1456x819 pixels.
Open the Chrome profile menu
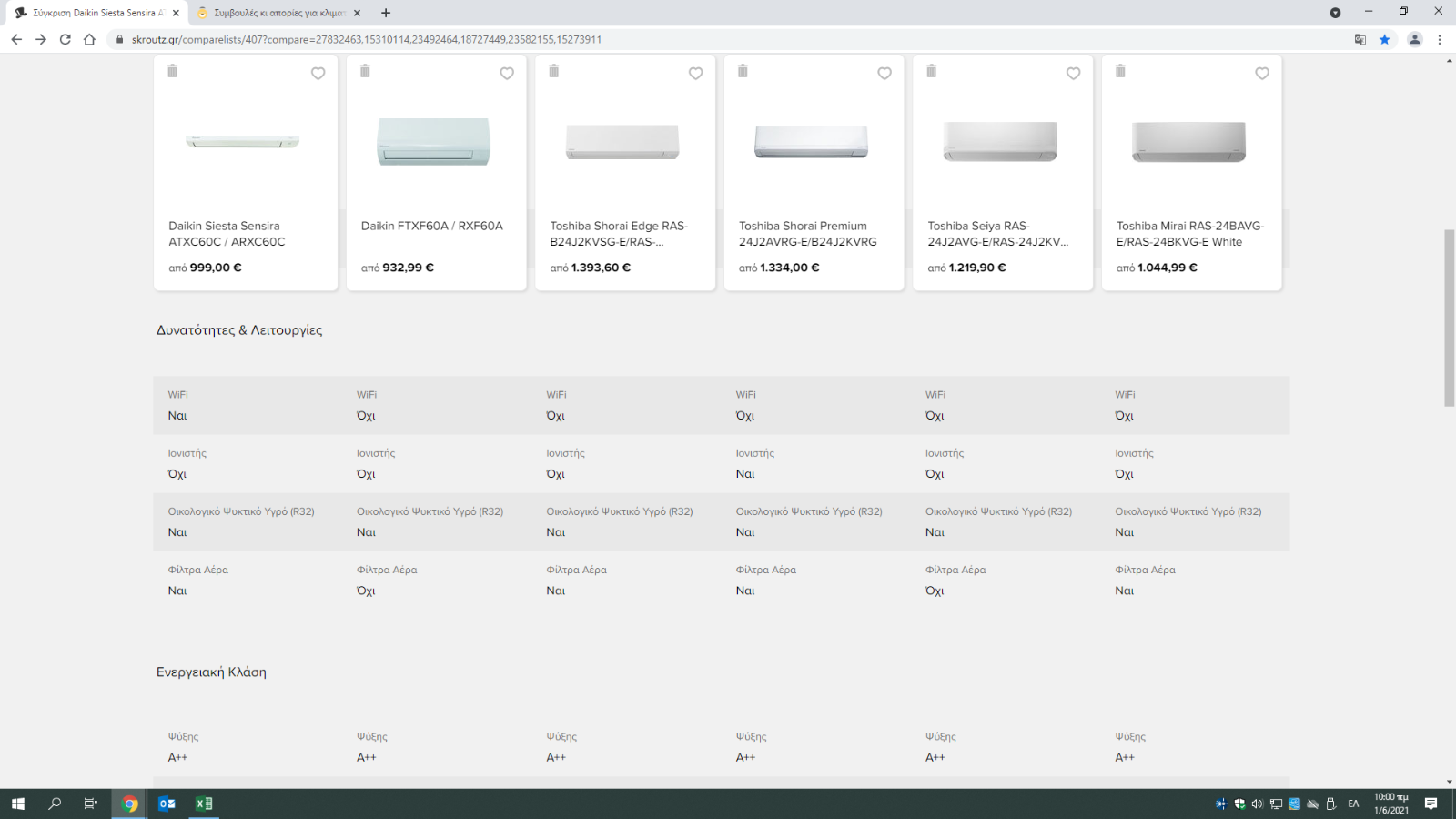point(1415,39)
